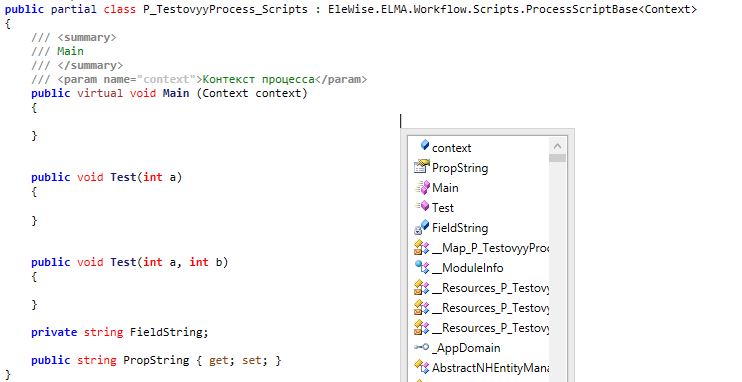Click the scroll-up arrow of completion list
Viewport: 742px width, 382px height.
557,146
